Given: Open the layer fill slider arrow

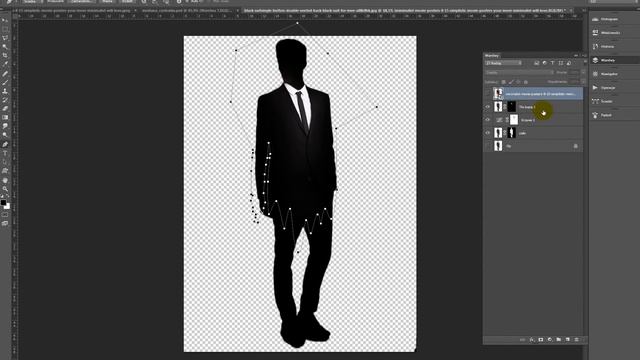Looking at the screenshot, I should click(x=582, y=82).
